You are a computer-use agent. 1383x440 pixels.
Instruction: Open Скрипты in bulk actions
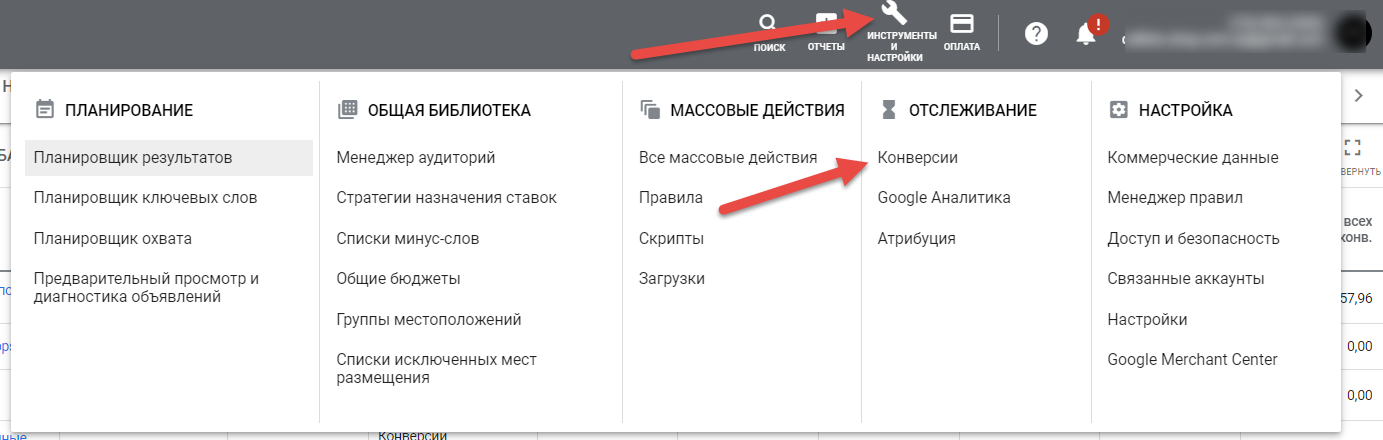coord(671,238)
